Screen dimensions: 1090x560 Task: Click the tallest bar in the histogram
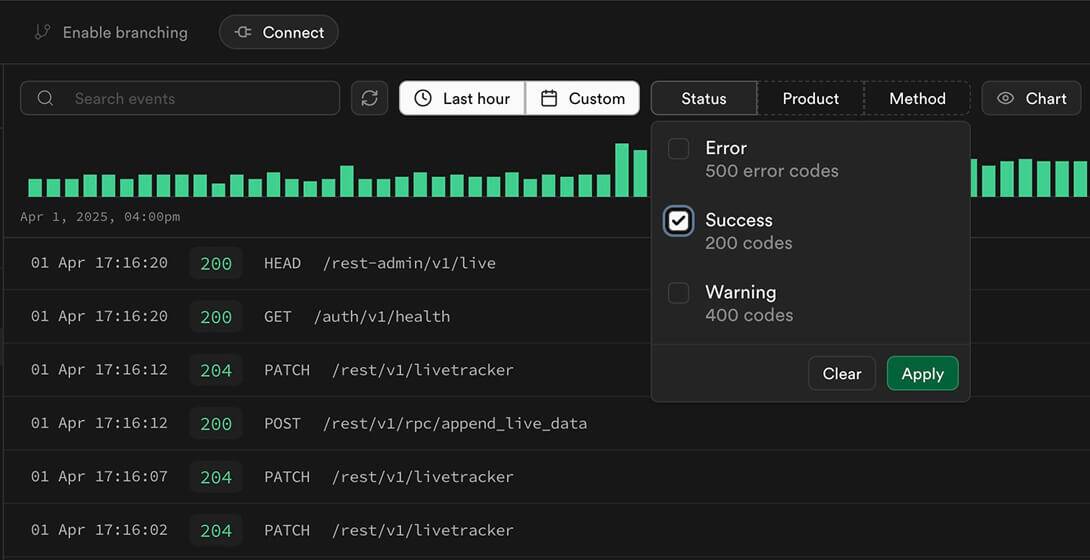(x=622, y=170)
